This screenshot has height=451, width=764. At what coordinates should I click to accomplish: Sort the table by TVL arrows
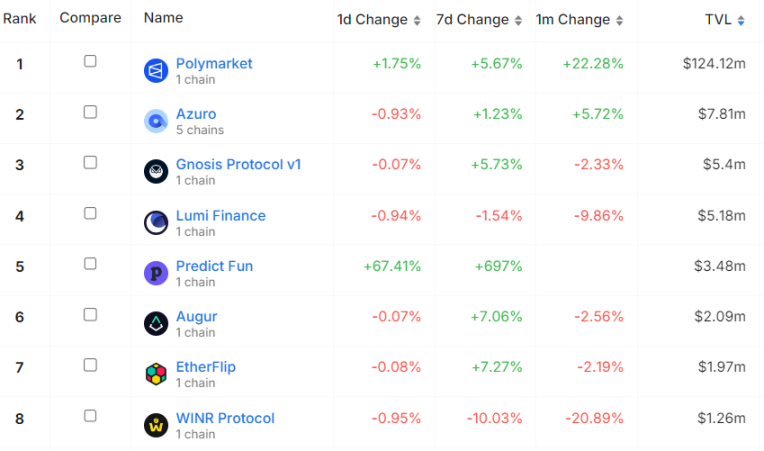[x=741, y=20]
